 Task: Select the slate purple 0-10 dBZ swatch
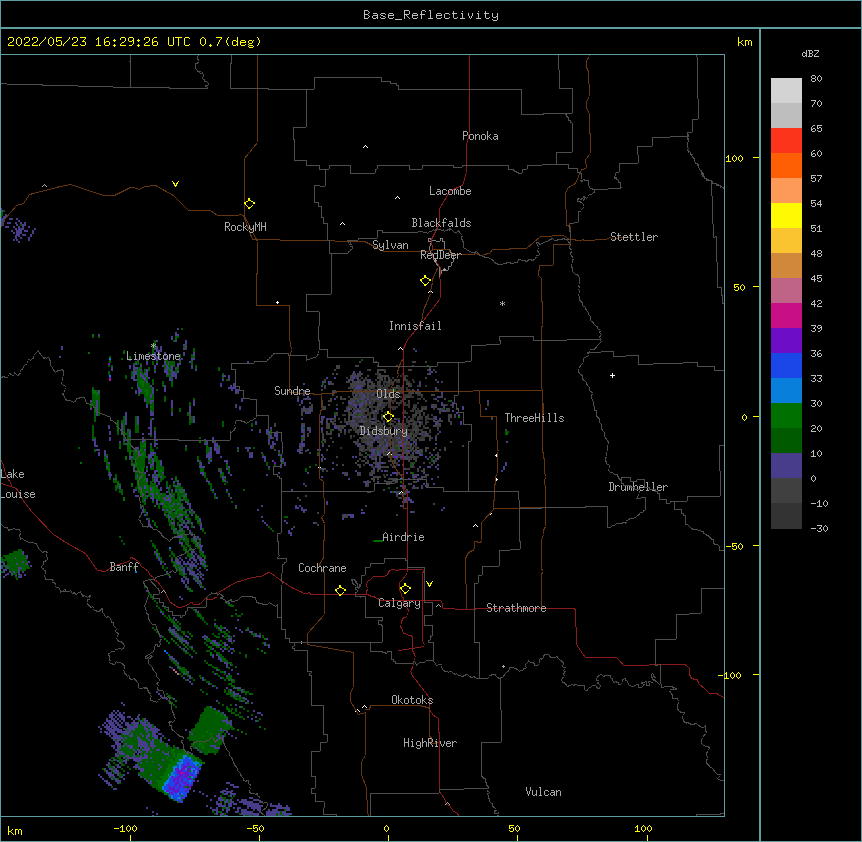coord(786,466)
